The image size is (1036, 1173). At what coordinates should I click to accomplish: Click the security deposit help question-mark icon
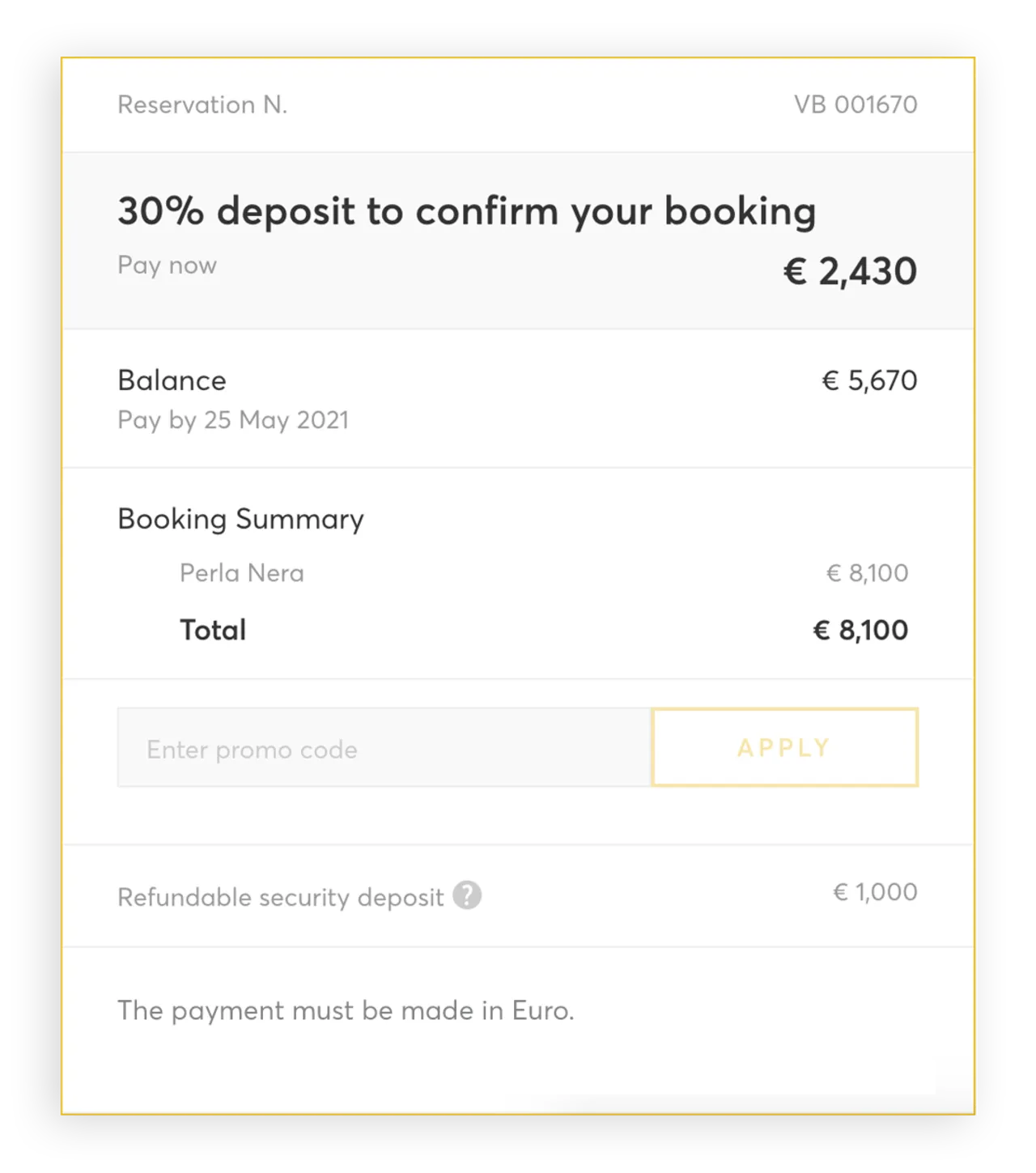(x=467, y=895)
